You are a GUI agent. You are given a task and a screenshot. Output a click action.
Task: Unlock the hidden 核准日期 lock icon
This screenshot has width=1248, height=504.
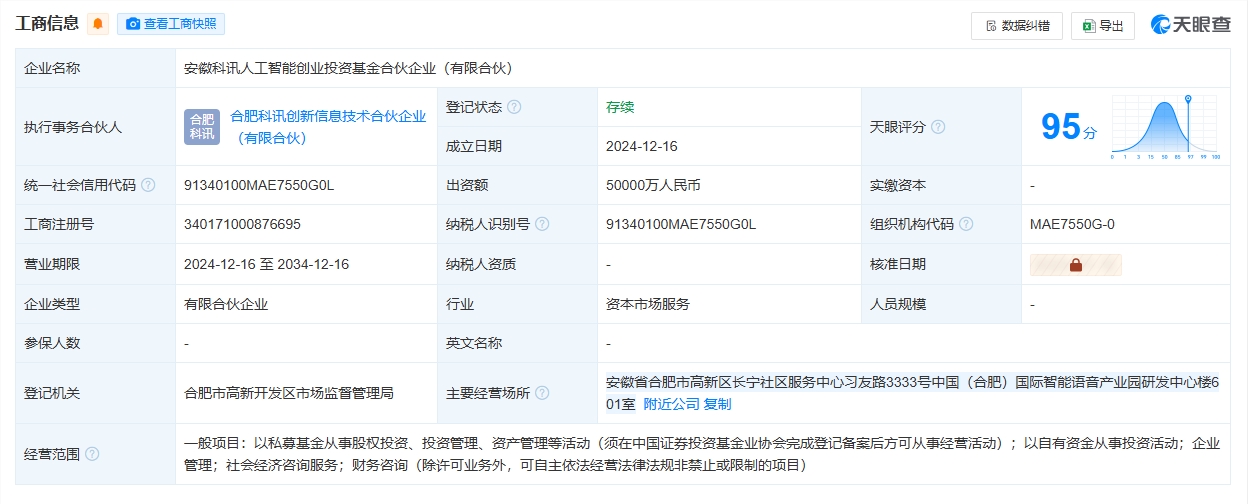1076,265
